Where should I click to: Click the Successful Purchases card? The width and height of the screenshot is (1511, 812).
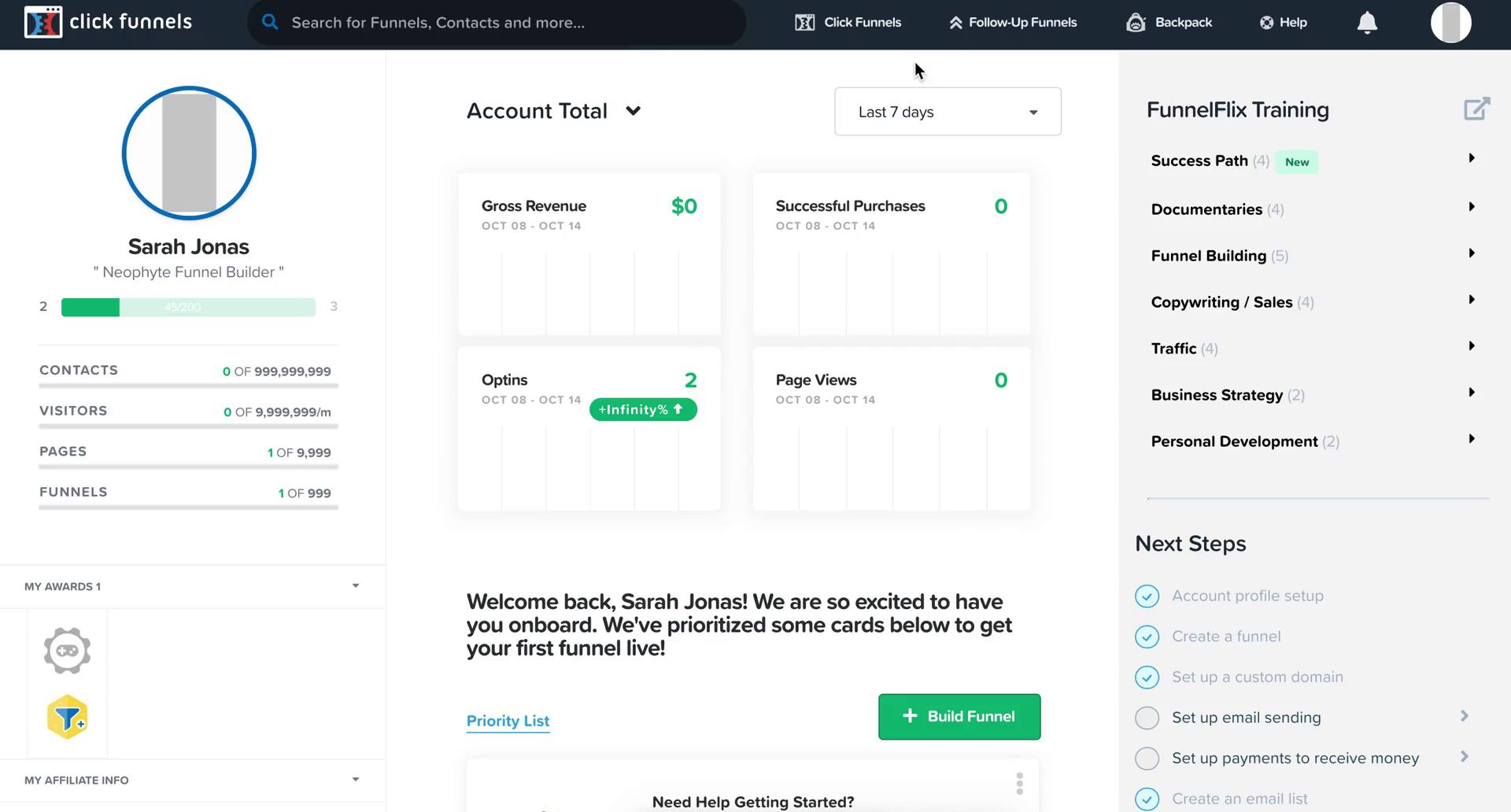pyautogui.click(x=892, y=254)
